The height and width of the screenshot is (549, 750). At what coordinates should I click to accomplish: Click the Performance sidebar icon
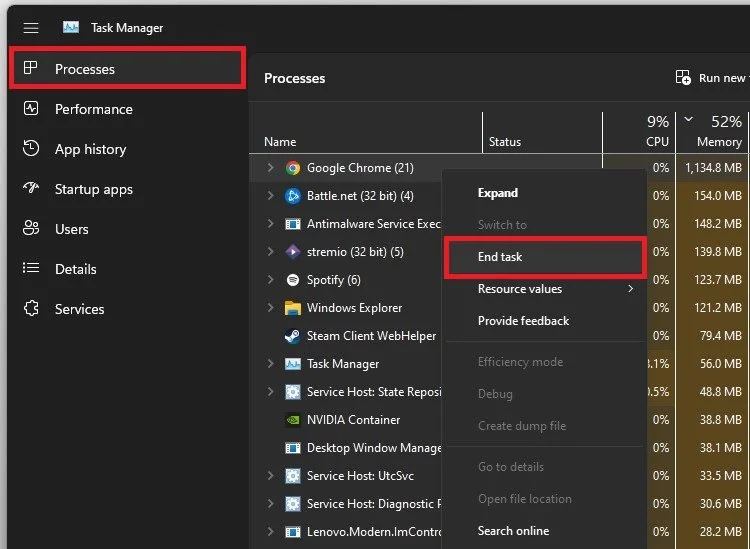click(31, 109)
